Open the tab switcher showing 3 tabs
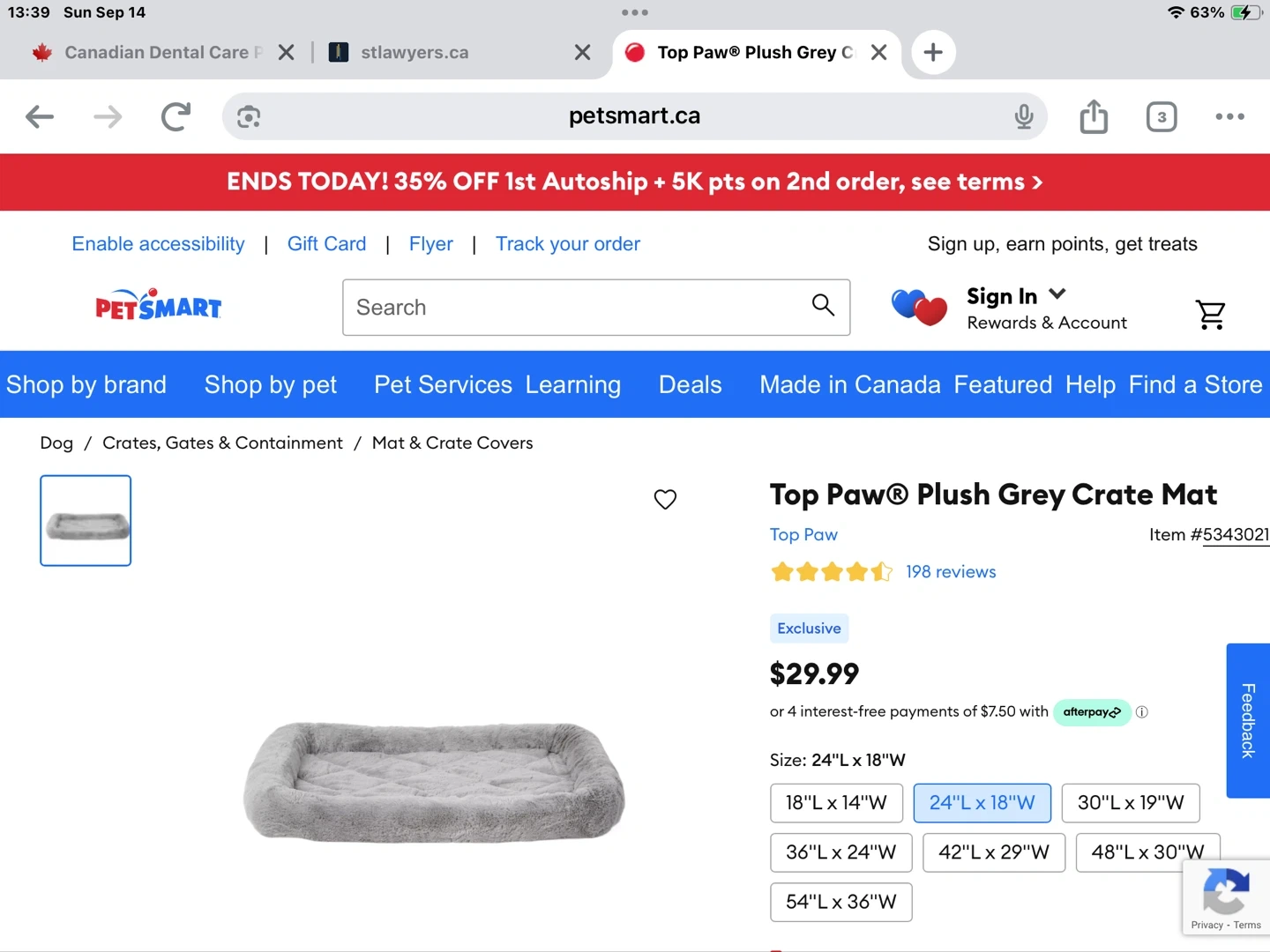 pos(1162,116)
